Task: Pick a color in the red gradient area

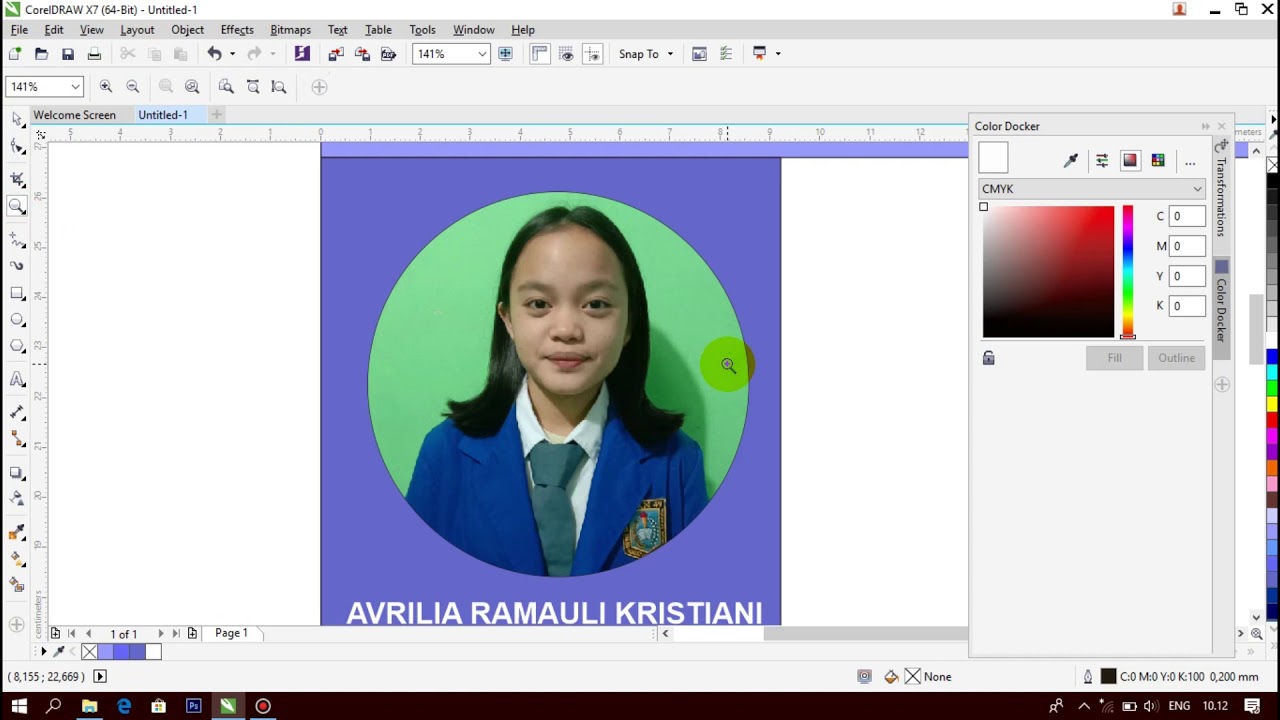Action: point(1048,272)
